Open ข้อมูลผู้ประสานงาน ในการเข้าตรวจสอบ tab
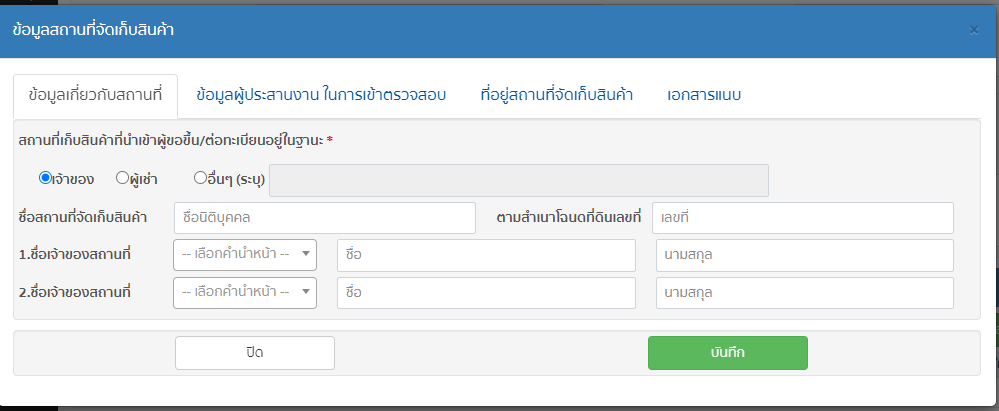The image size is (999, 411). (x=321, y=96)
